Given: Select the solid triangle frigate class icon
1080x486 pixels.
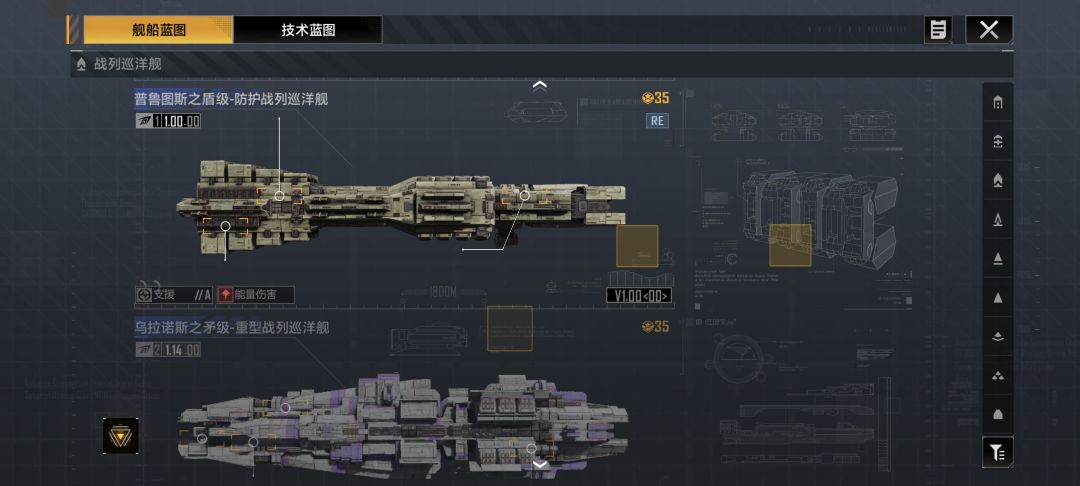Looking at the screenshot, I should point(997,297).
